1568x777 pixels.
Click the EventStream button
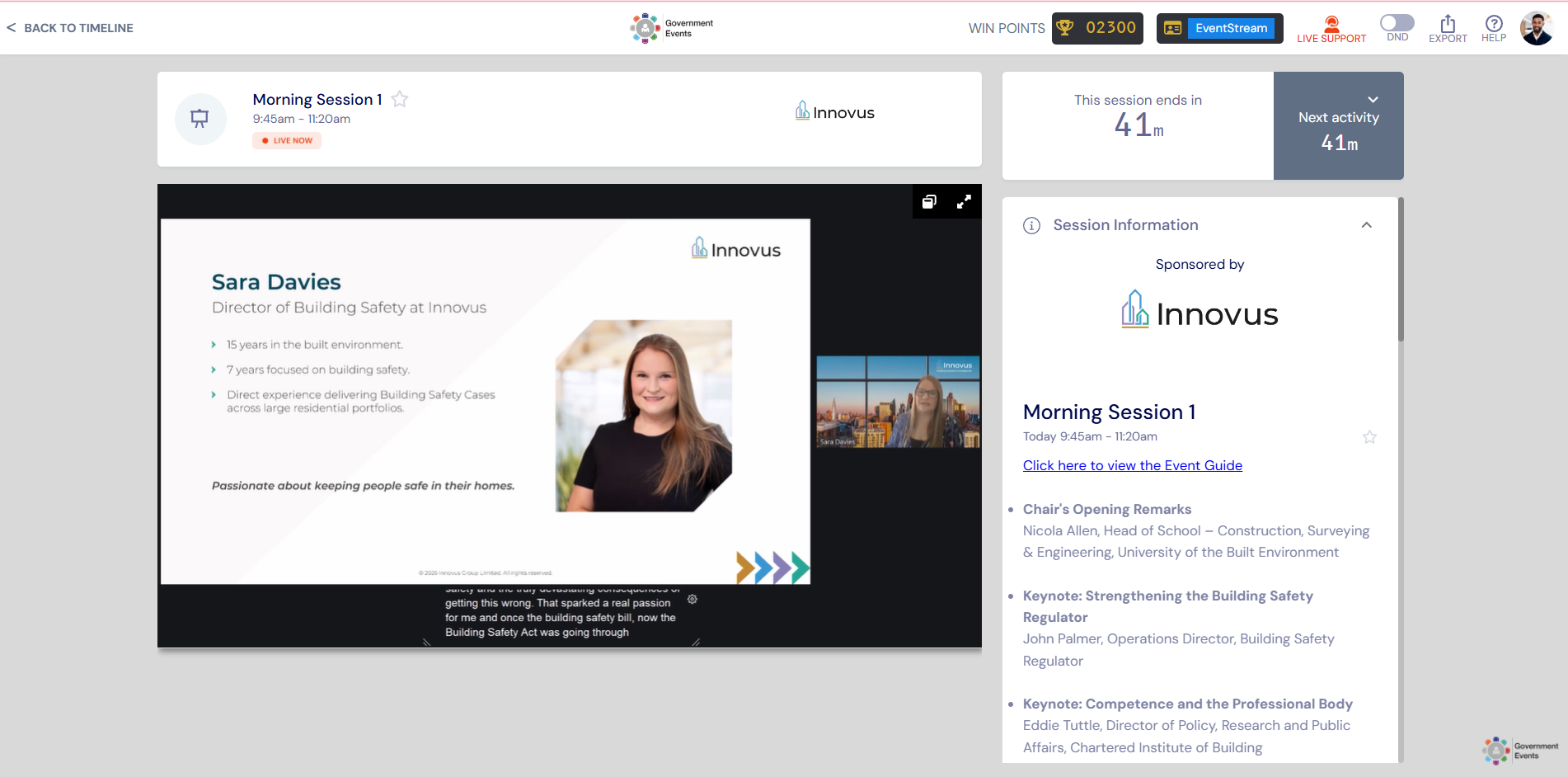tap(1219, 28)
